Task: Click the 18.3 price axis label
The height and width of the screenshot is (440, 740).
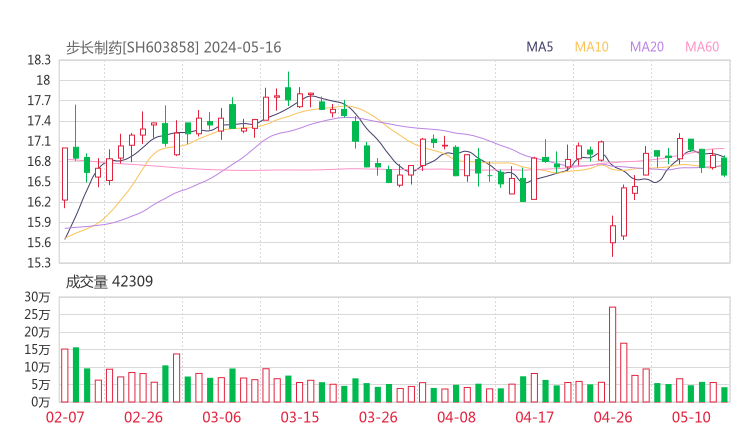Action: click(x=39, y=60)
